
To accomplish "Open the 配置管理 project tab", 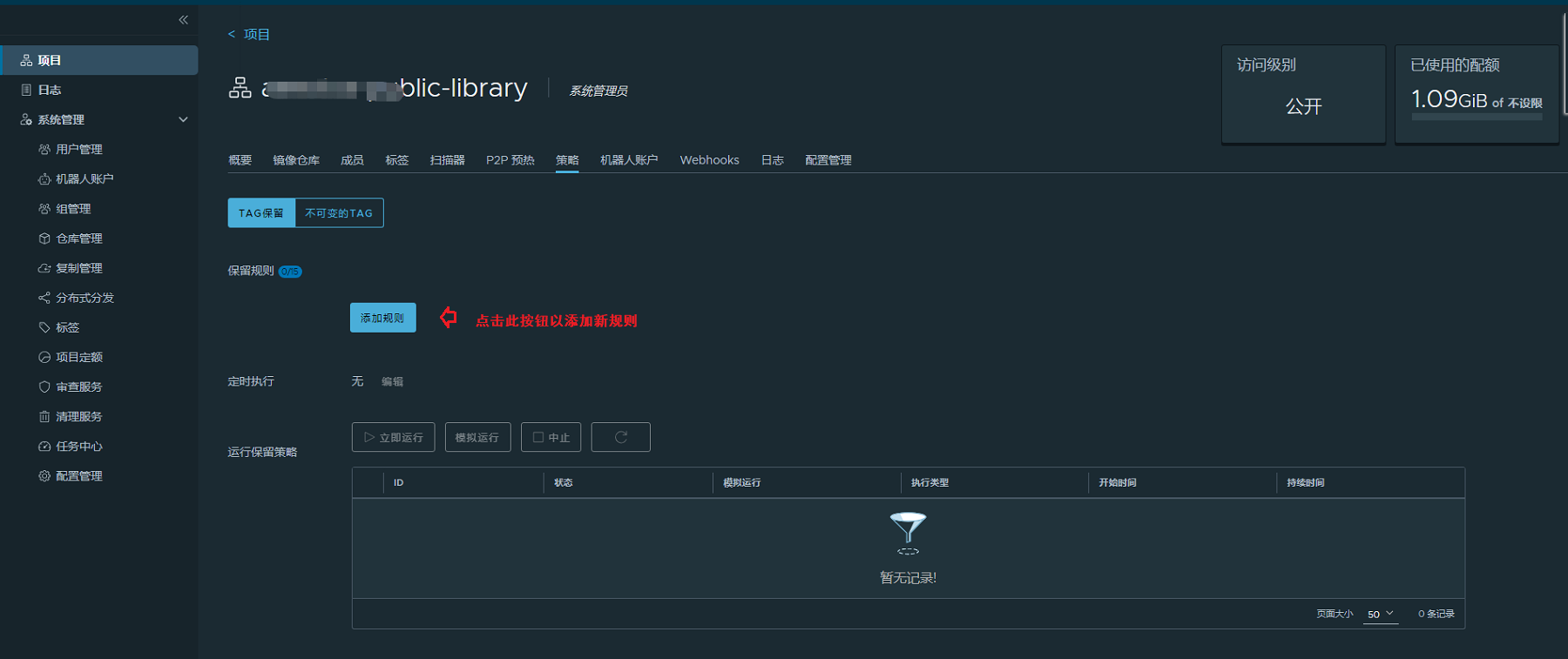I will 828,160.
